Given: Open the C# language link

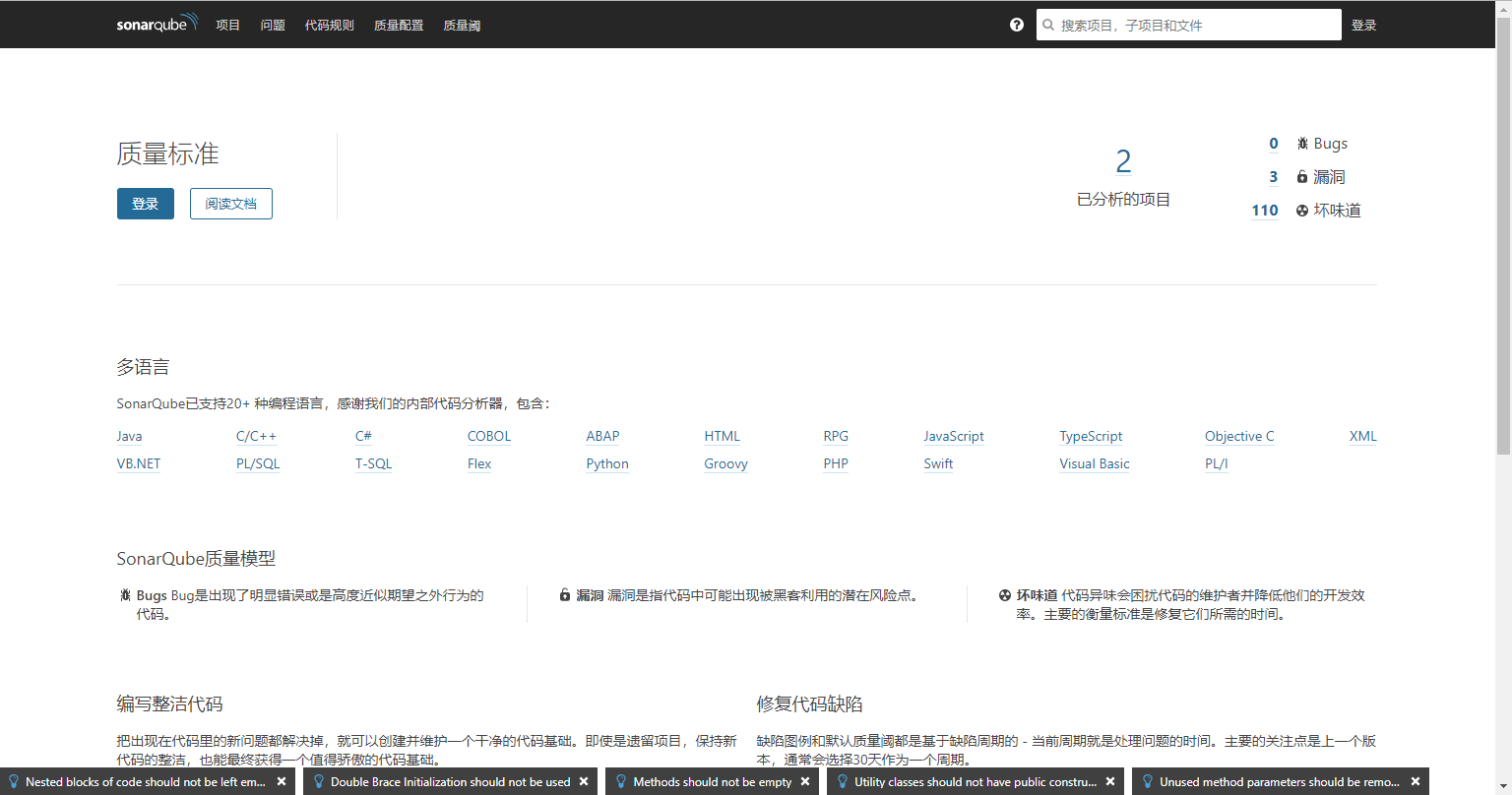Looking at the screenshot, I should pyautogui.click(x=363, y=436).
